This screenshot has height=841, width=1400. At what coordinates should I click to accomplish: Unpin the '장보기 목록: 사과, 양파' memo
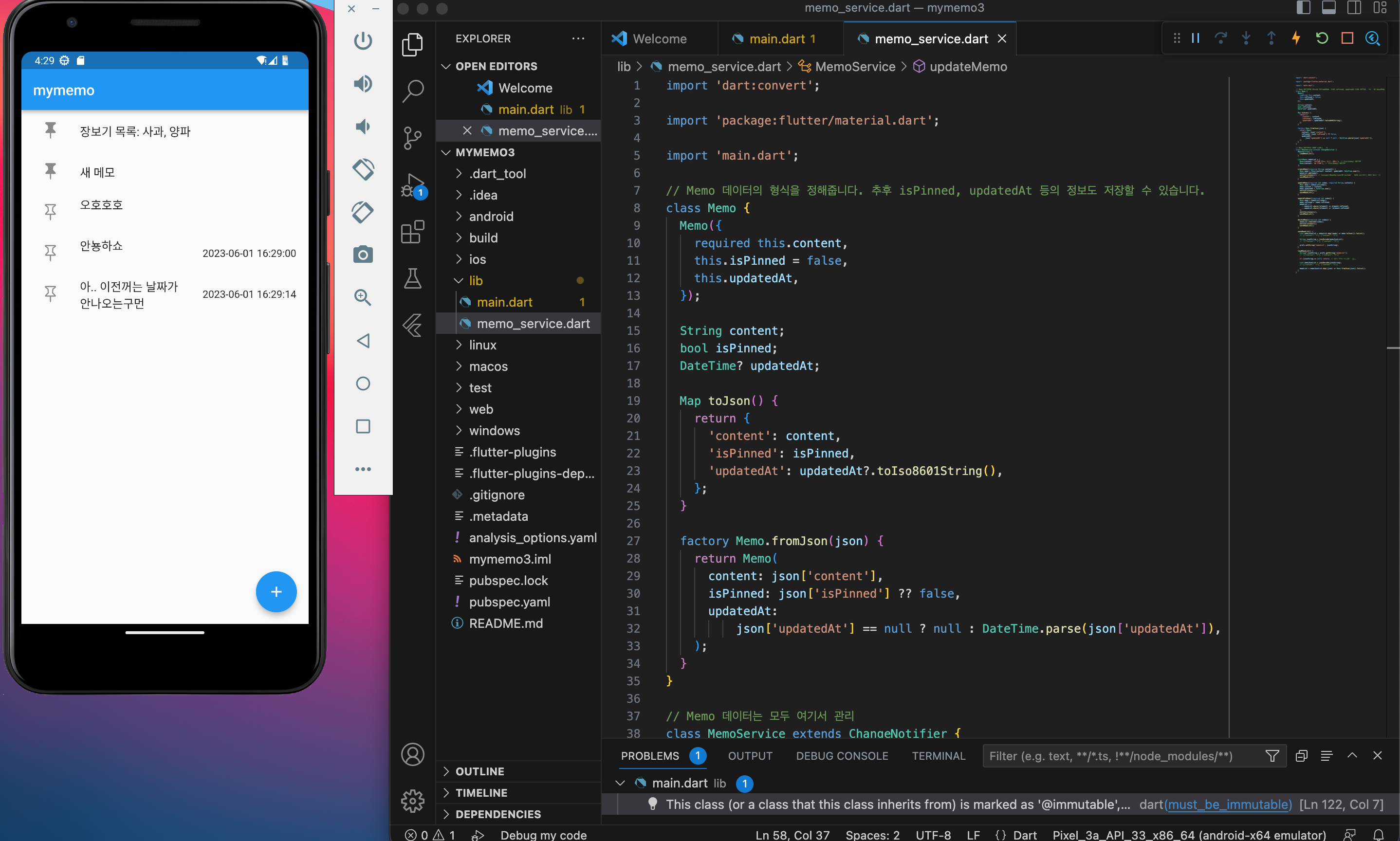click(51, 130)
